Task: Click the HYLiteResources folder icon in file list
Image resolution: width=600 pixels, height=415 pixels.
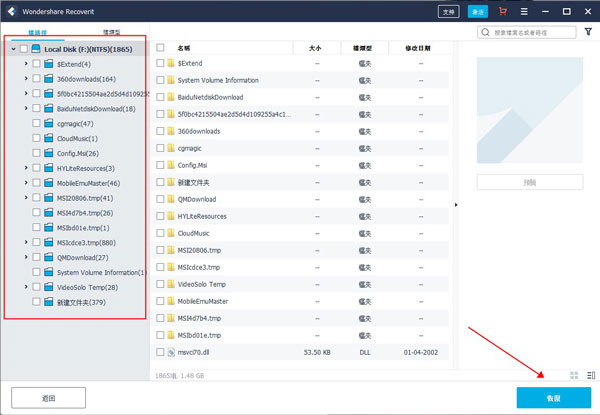Action: tap(171, 216)
